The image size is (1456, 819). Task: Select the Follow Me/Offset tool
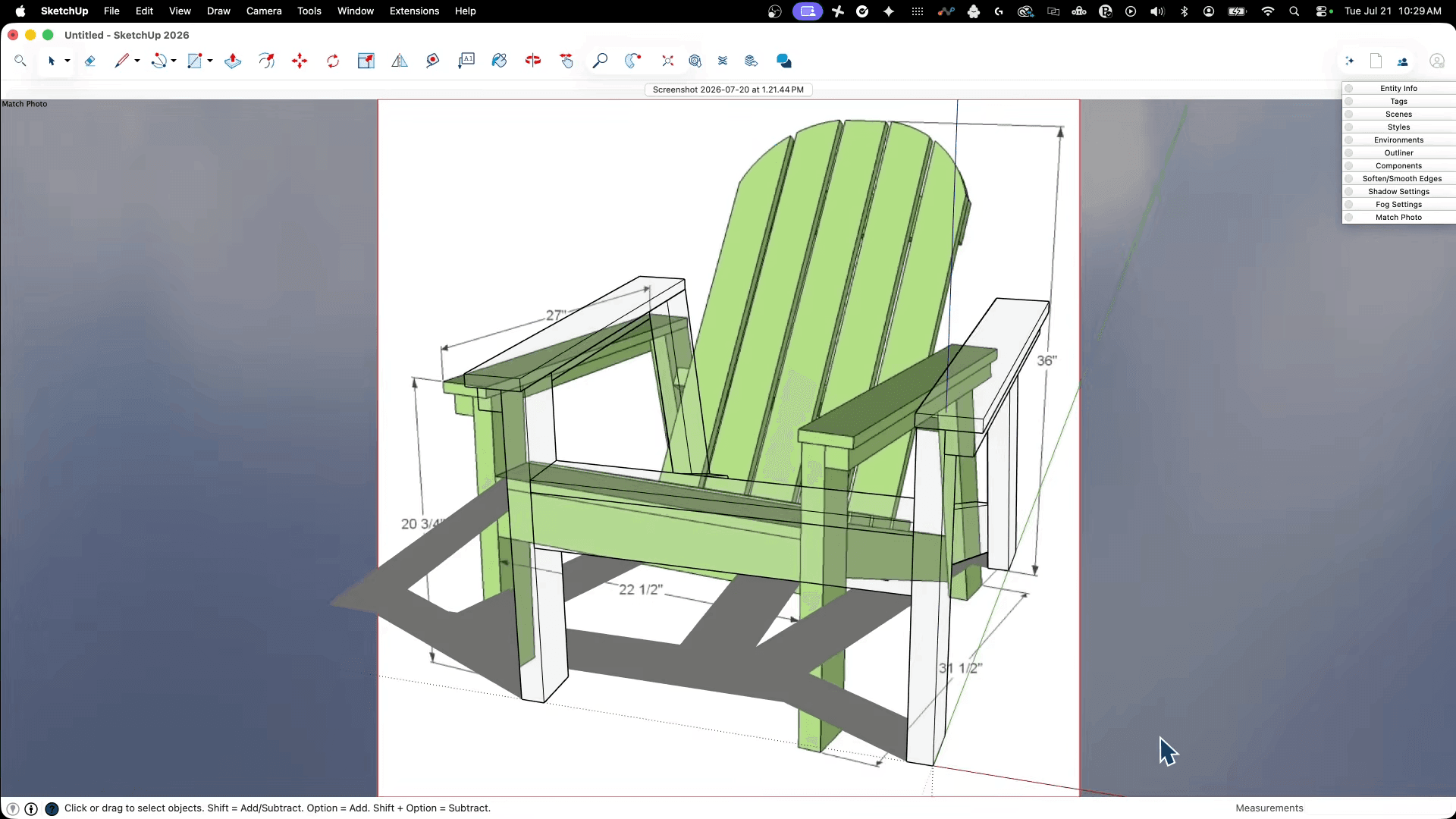point(266,61)
